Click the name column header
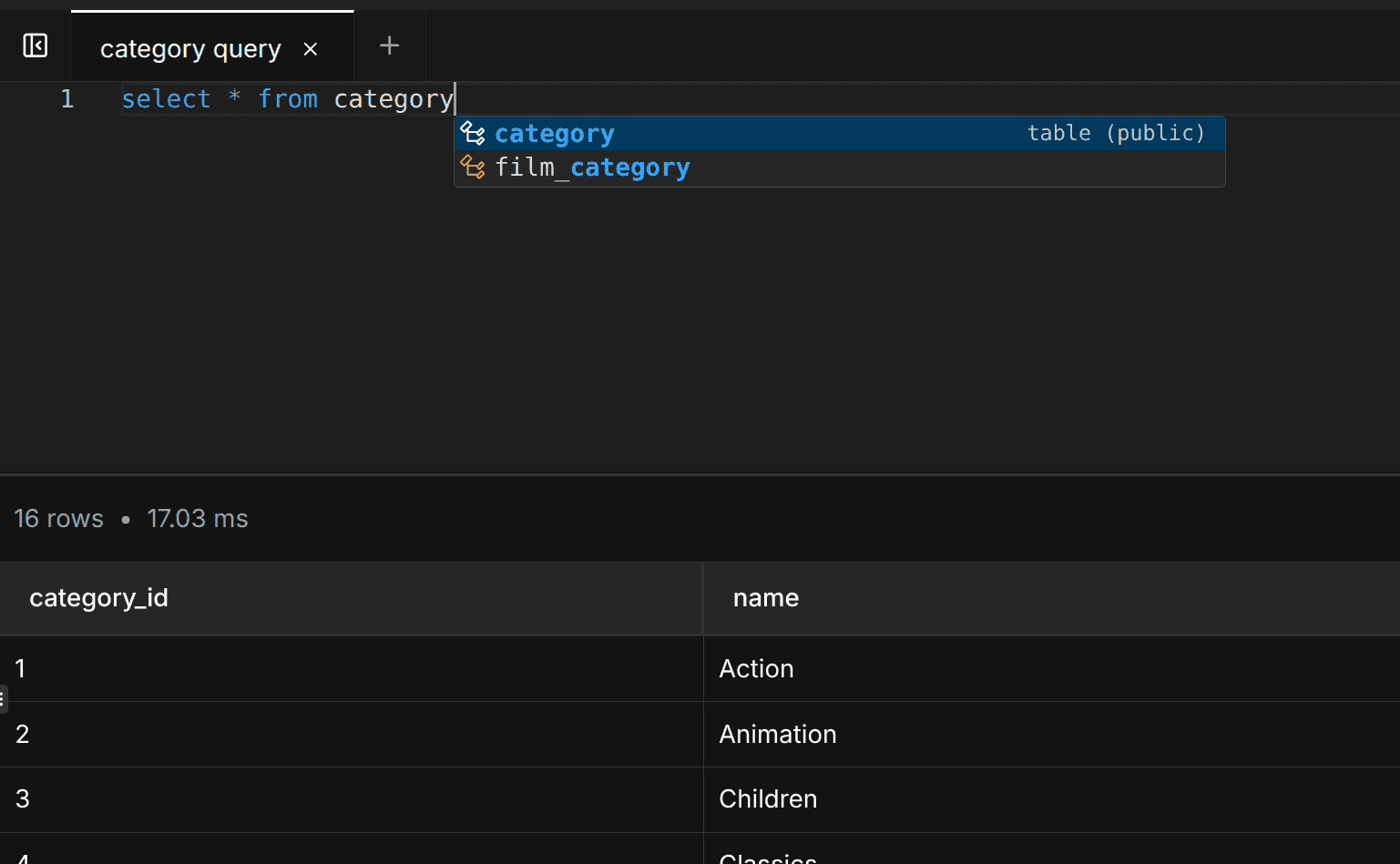Image resolution: width=1400 pixels, height=864 pixels. tap(765, 598)
